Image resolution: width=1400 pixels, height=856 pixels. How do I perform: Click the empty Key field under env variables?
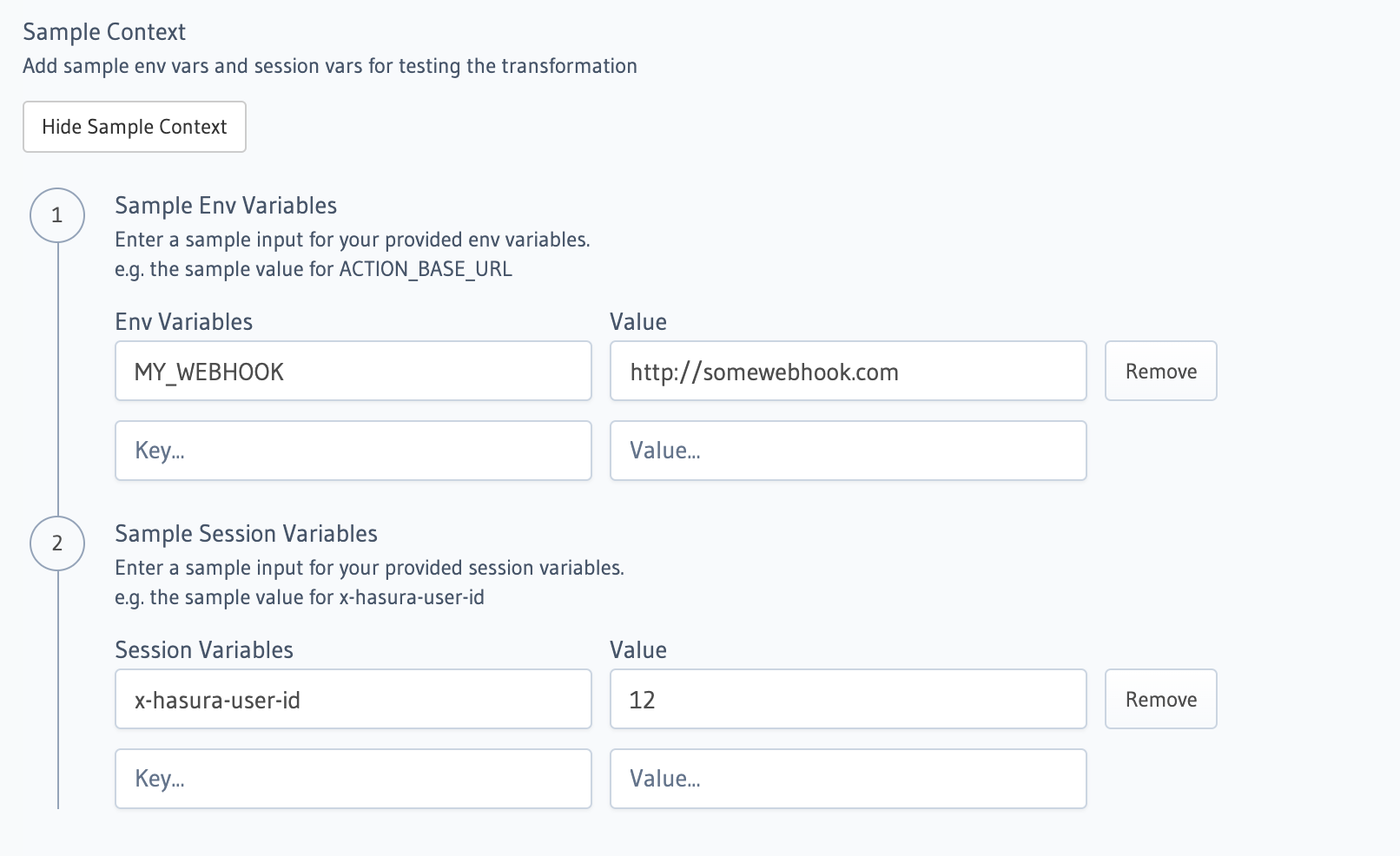click(x=353, y=450)
